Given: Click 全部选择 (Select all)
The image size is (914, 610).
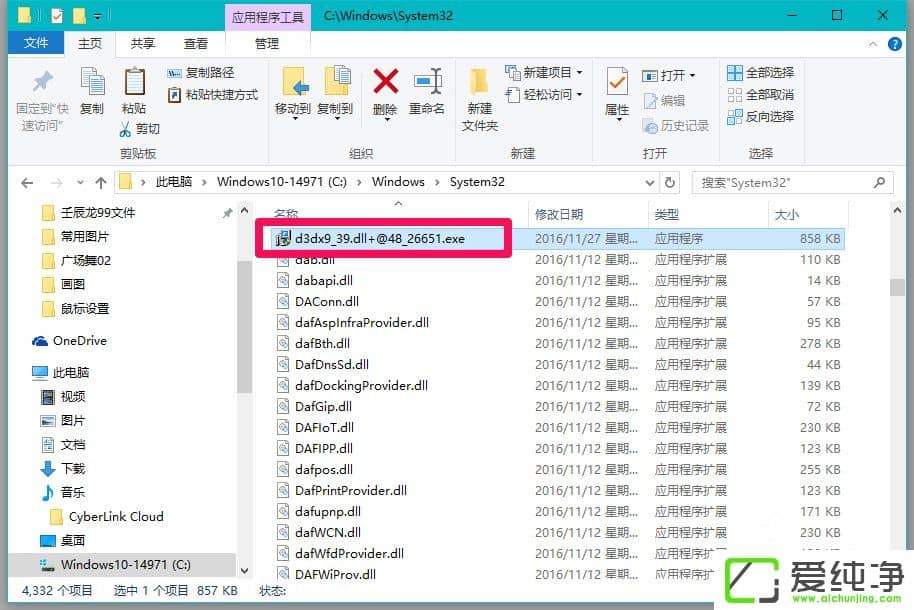Looking at the screenshot, I should pyautogui.click(x=761, y=73).
